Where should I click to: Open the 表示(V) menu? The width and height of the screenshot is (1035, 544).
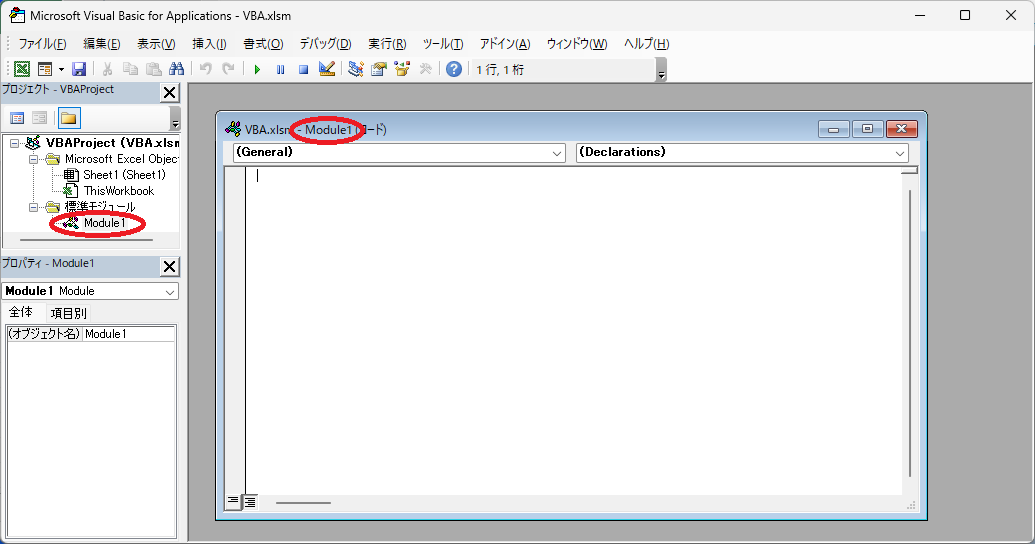click(x=156, y=44)
